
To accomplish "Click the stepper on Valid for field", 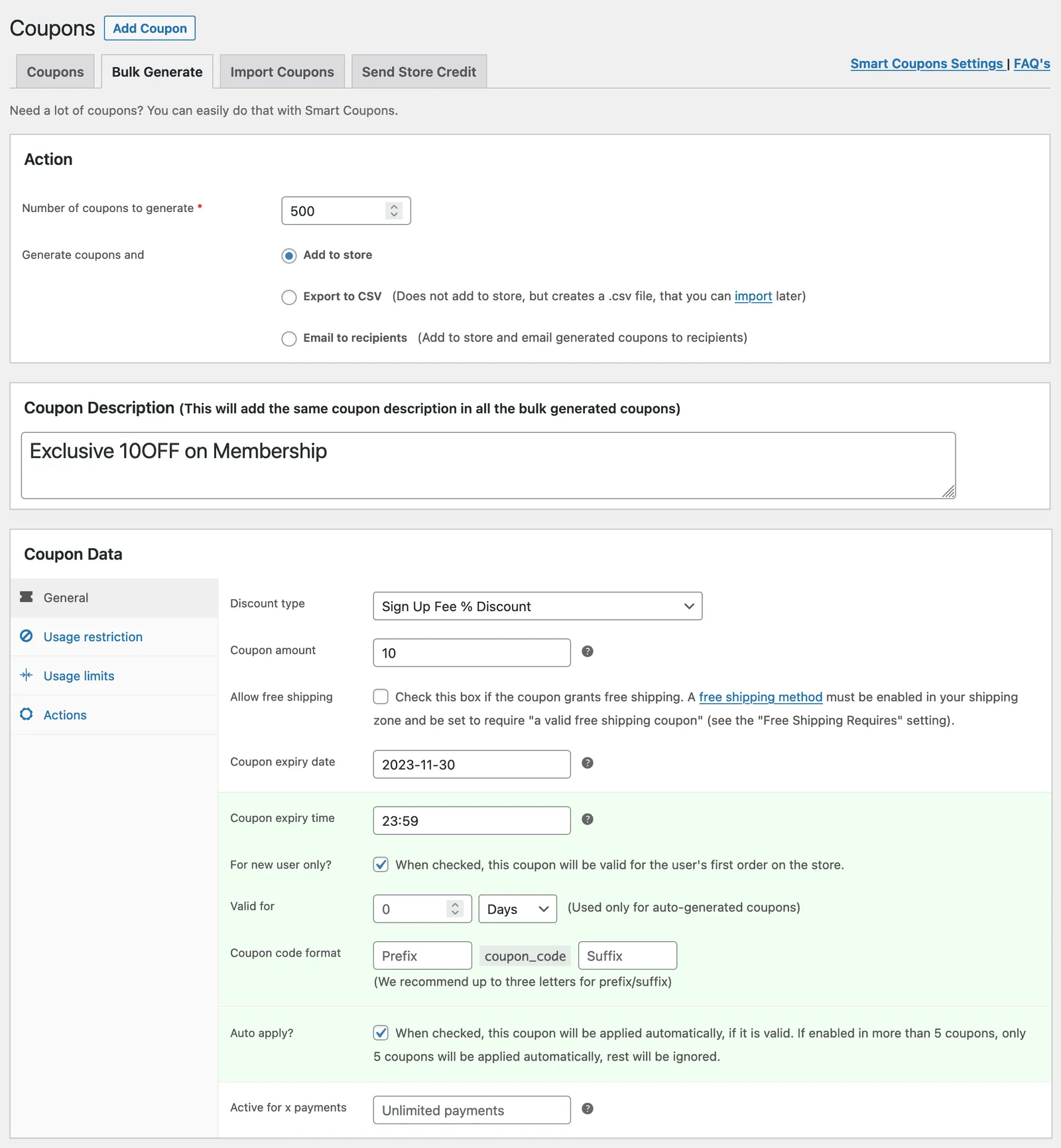I will point(455,909).
